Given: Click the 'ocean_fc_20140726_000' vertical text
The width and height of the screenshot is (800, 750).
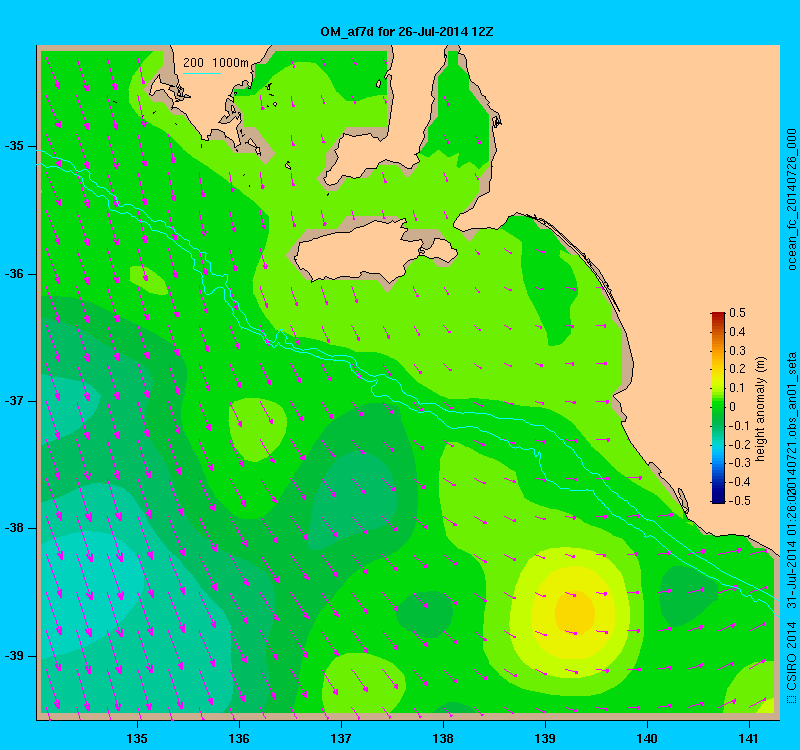Looking at the screenshot, I should (x=791, y=199).
